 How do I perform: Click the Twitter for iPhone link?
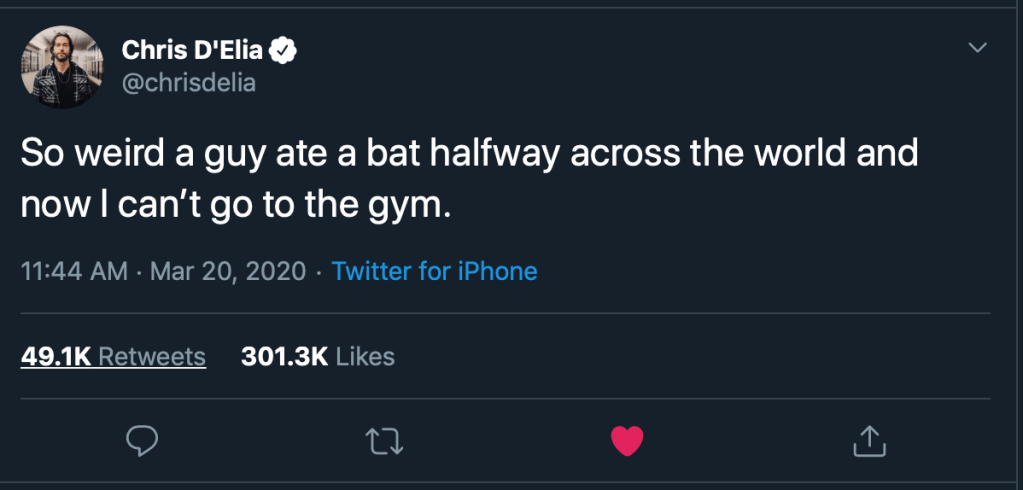tap(434, 271)
